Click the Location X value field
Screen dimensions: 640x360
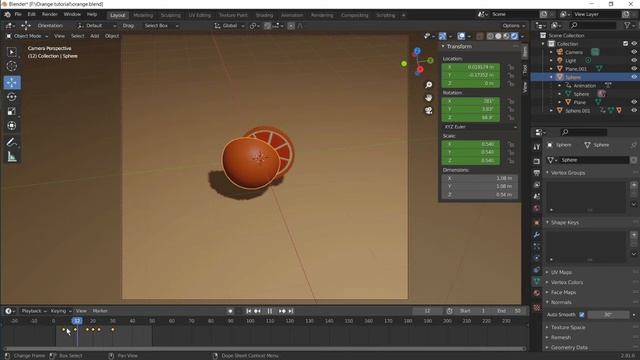click(471, 67)
